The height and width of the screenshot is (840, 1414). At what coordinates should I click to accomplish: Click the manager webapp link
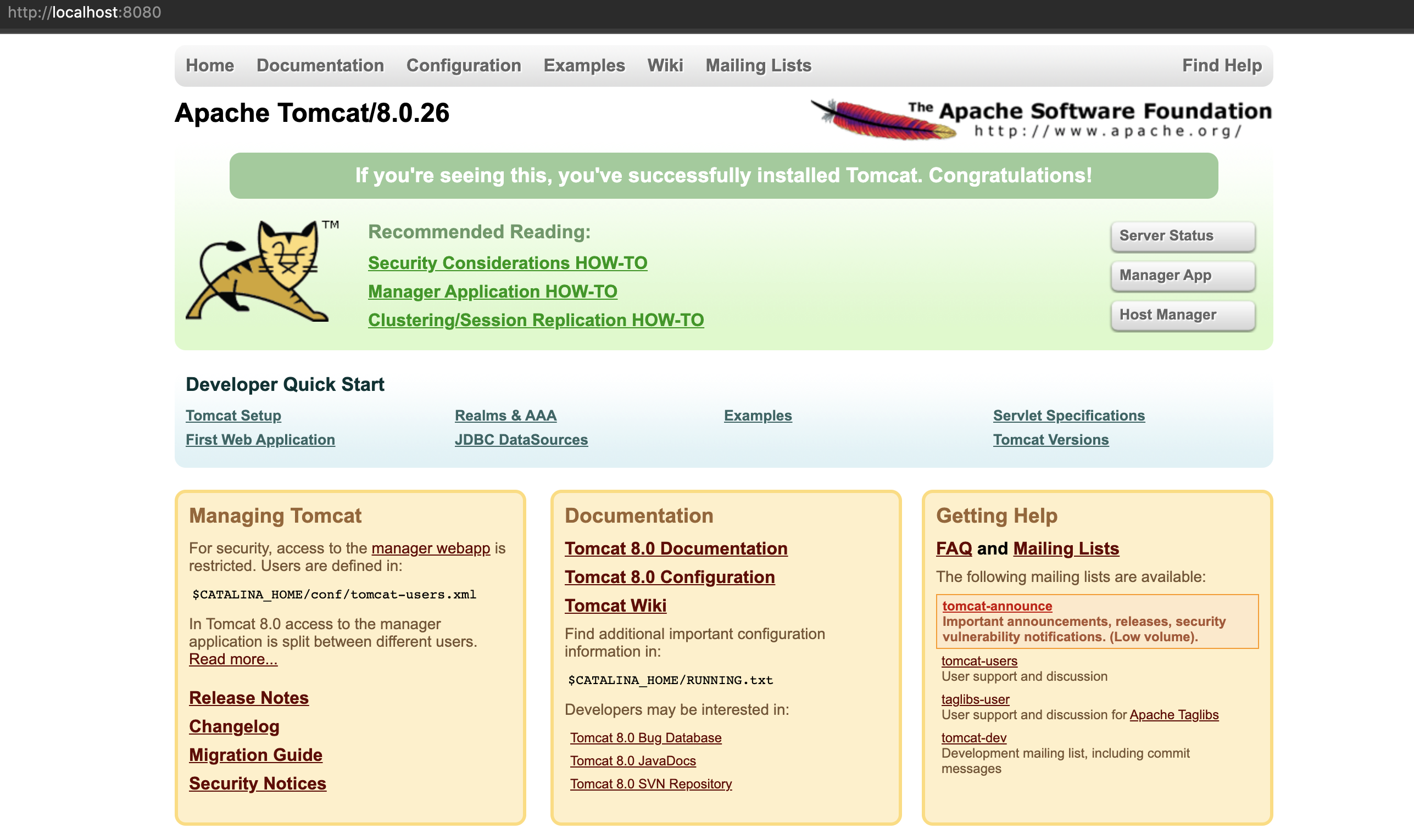[x=430, y=548]
